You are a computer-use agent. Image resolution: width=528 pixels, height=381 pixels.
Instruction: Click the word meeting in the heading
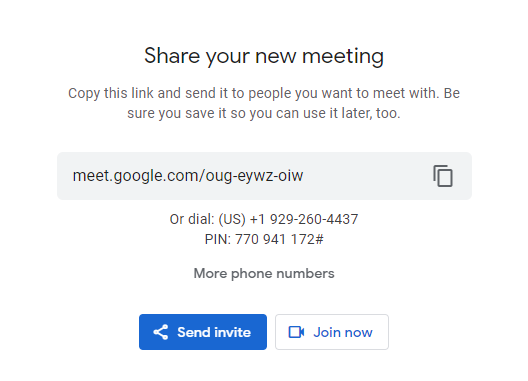(343, 57)
